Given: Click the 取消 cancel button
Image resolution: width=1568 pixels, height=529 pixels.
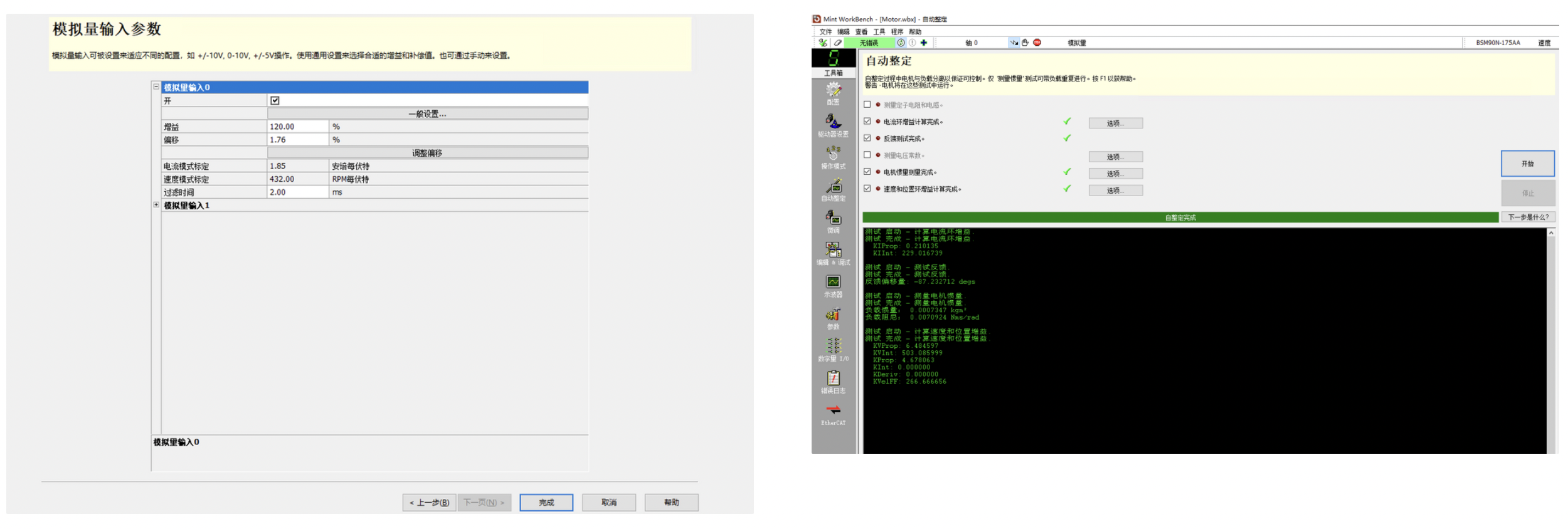Looking at the screenshot, I should tap(609, 503).
